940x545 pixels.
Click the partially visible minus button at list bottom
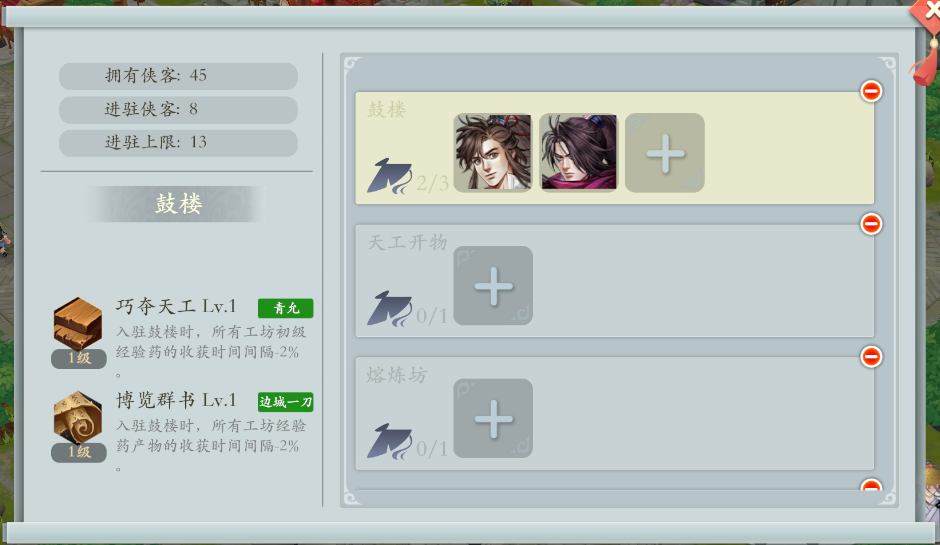click(871, 484)
